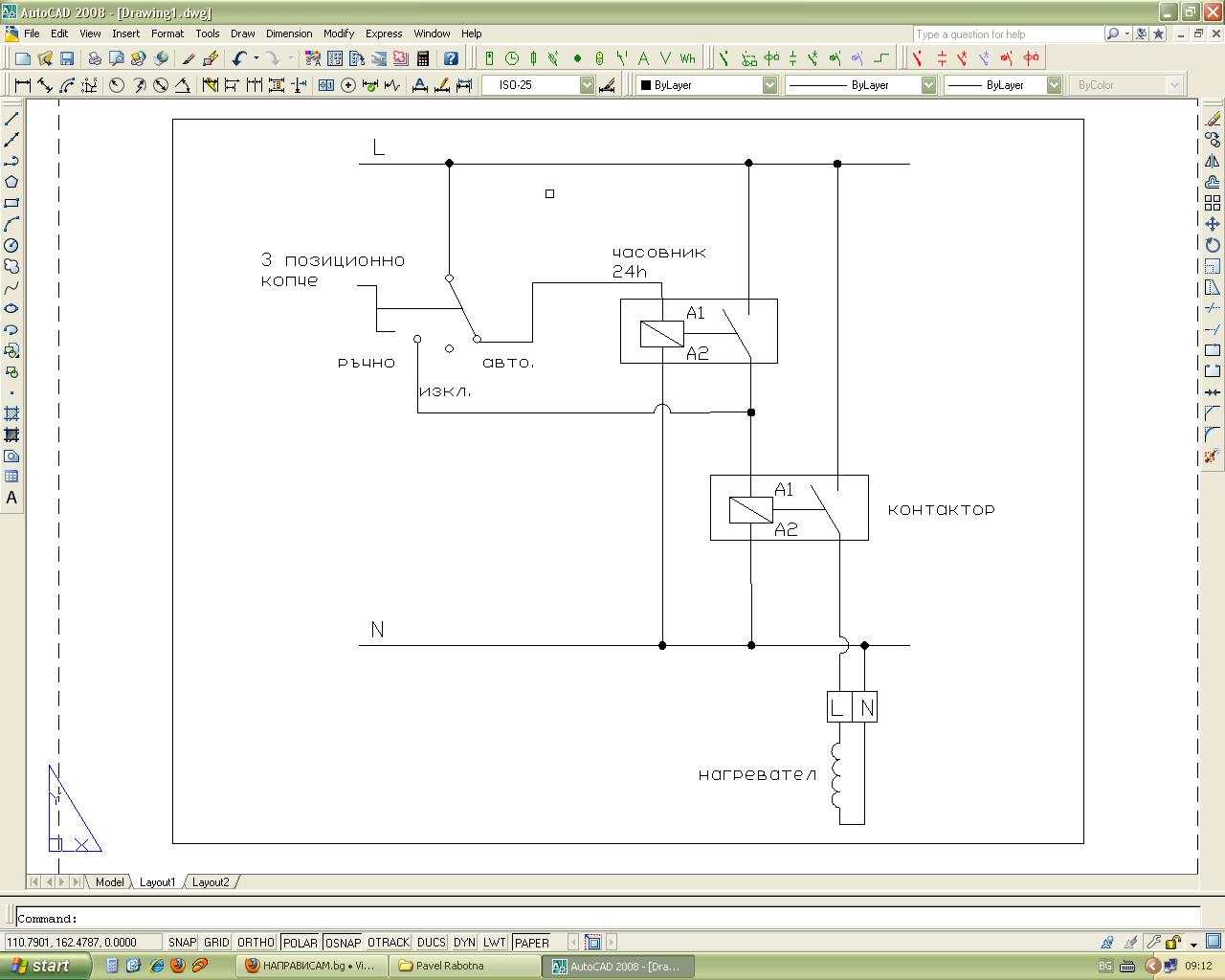
Task: Select the Move tool
Action: 1213,224
